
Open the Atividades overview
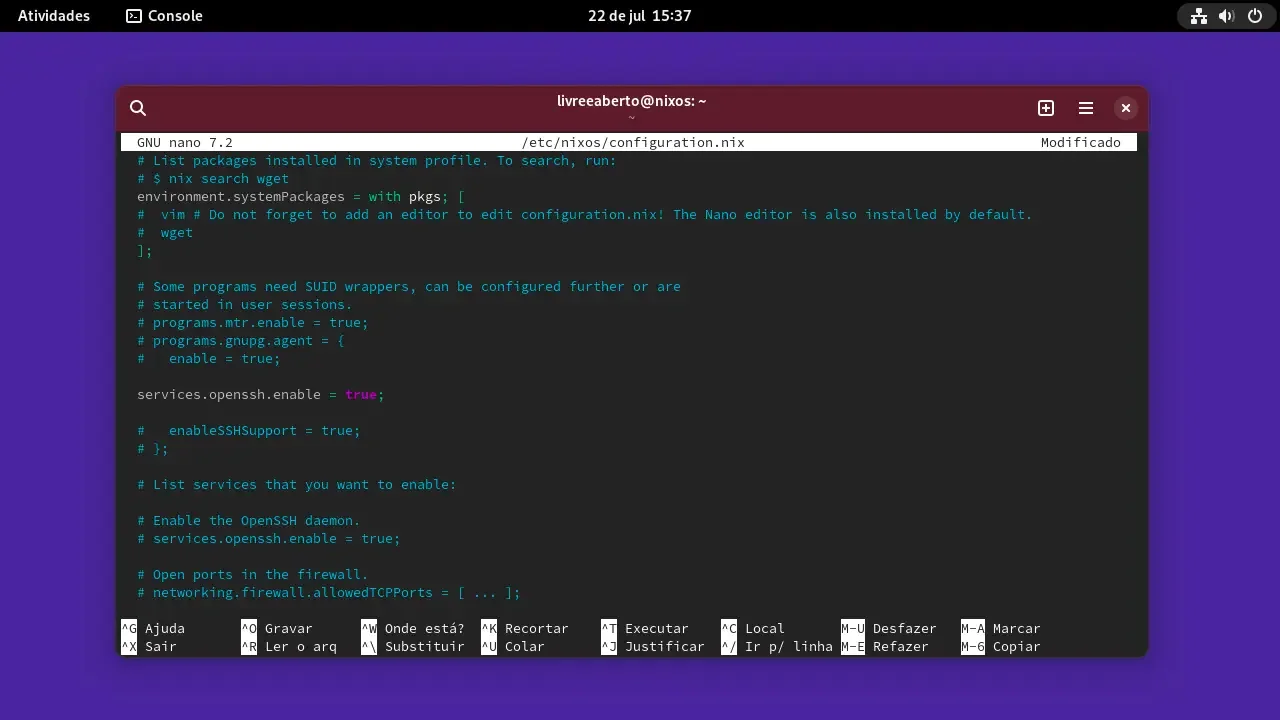tap(54, 16)
